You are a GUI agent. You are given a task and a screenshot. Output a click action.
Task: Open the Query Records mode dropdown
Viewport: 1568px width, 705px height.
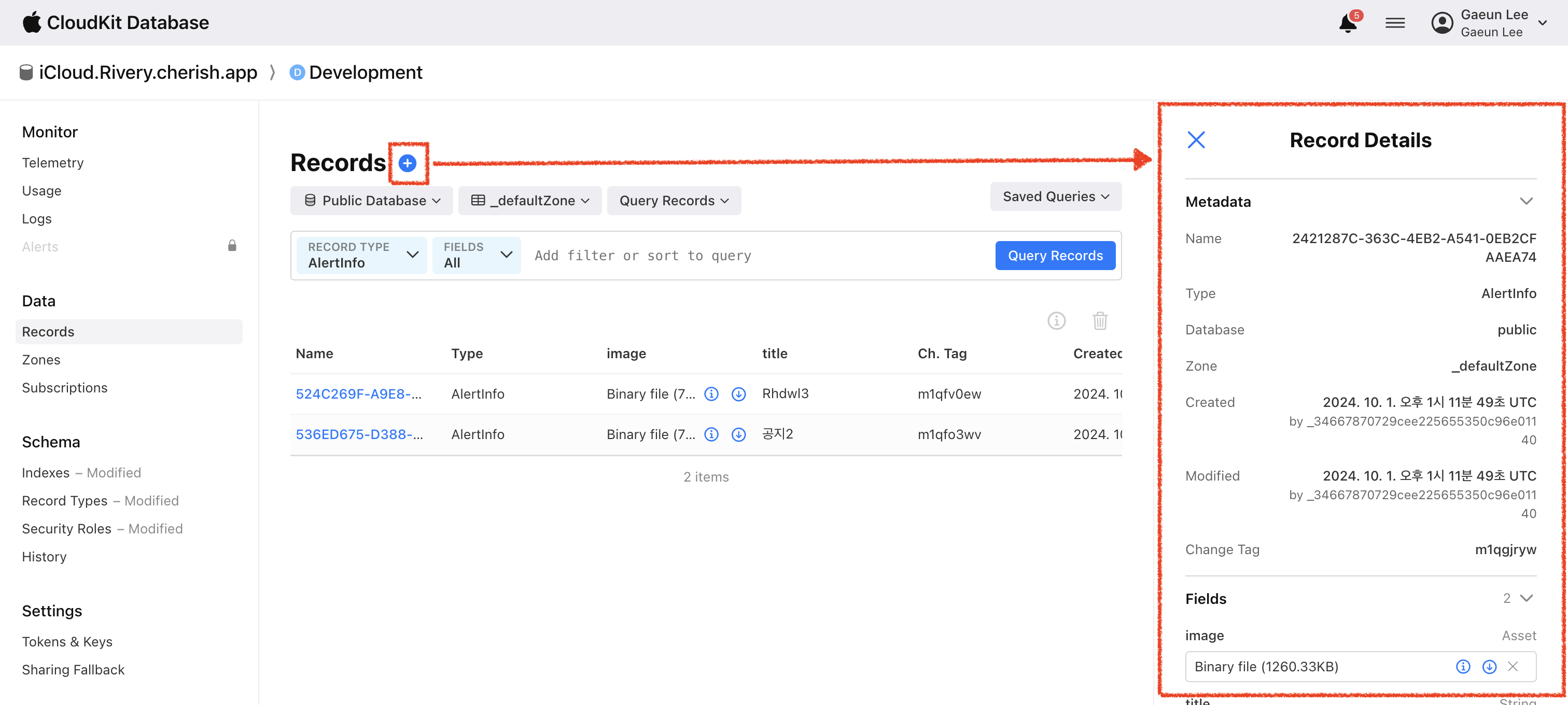674,201
